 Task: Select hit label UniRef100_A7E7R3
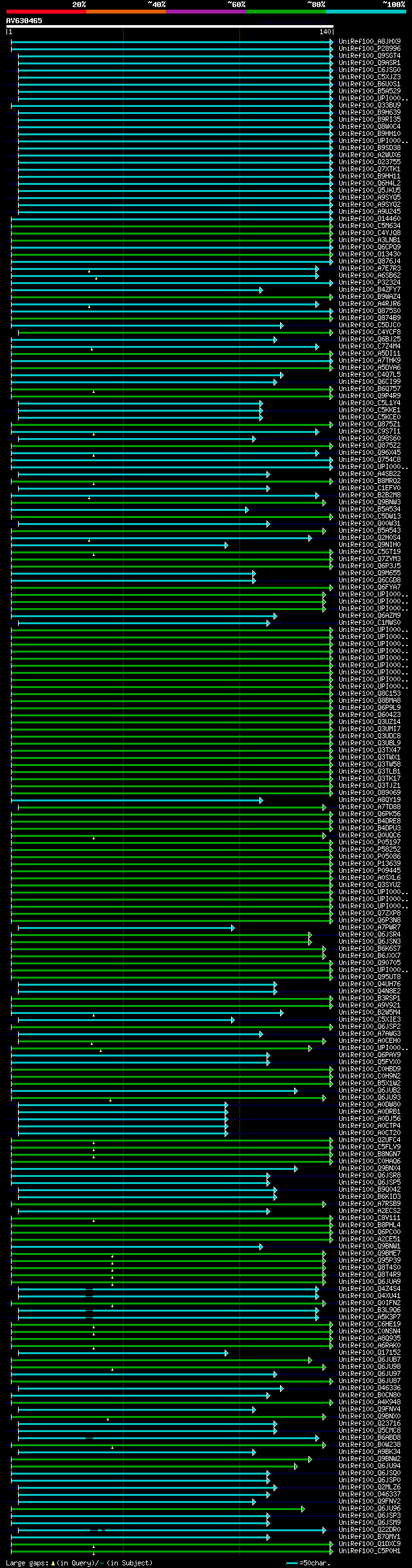(x=370, y=268)
